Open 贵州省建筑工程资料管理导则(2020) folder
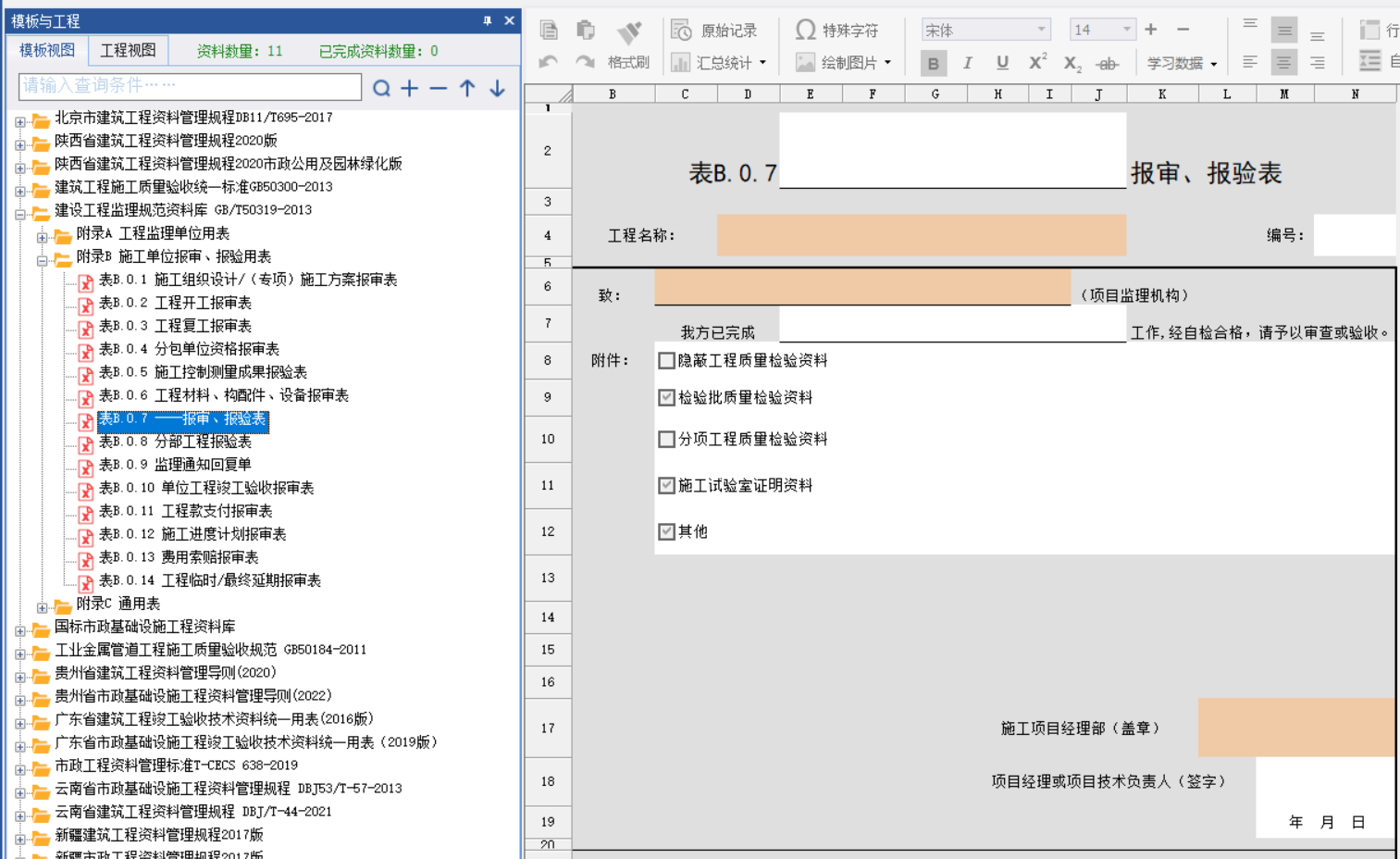Screen dimensions: 1400x859 (x=166, y=673)
